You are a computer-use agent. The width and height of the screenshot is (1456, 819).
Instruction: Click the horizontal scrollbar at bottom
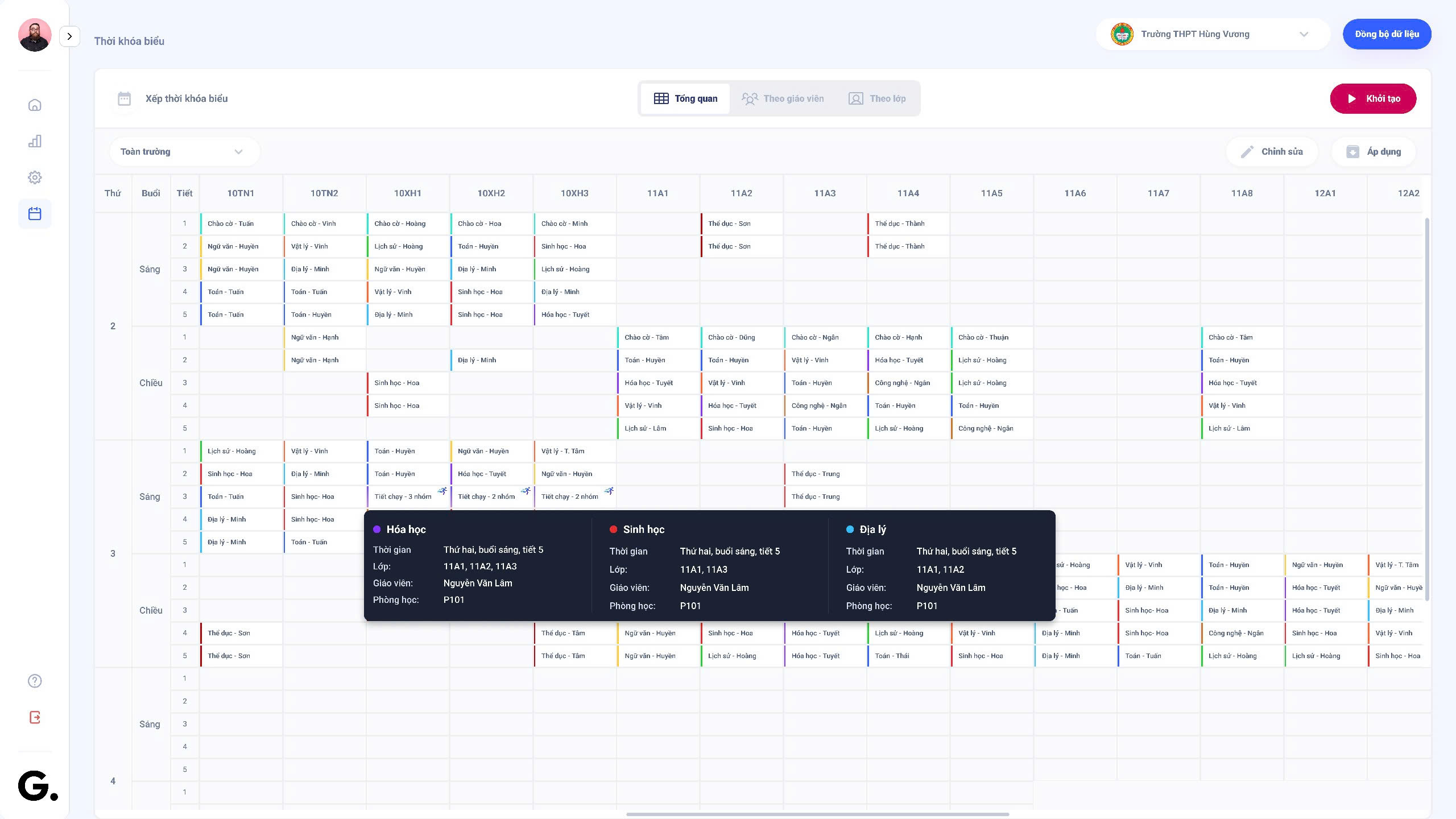pyautogui.click(x=817, y=814)
